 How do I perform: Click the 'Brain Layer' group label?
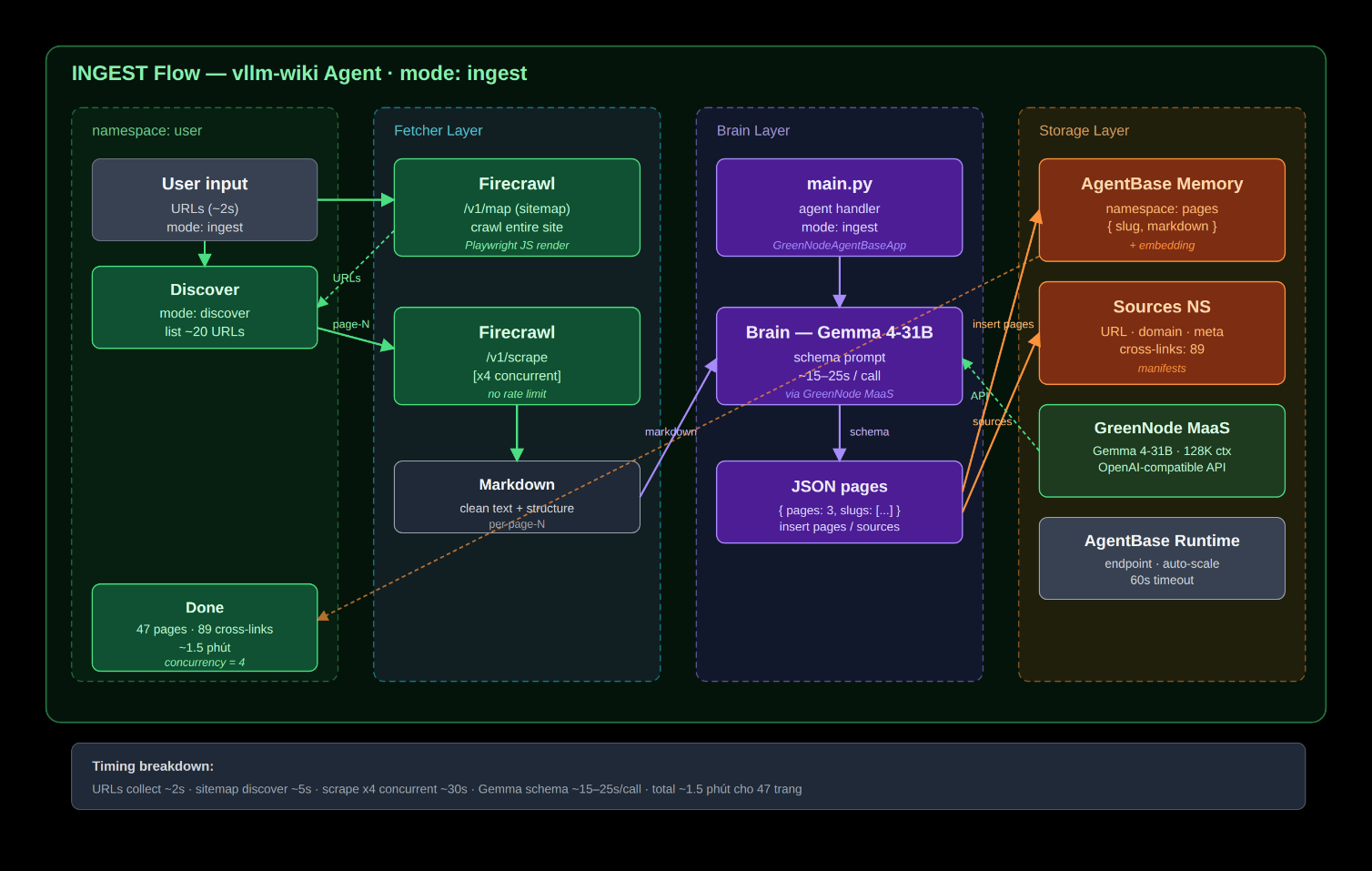pyautogui.click(x=752, y=130)
